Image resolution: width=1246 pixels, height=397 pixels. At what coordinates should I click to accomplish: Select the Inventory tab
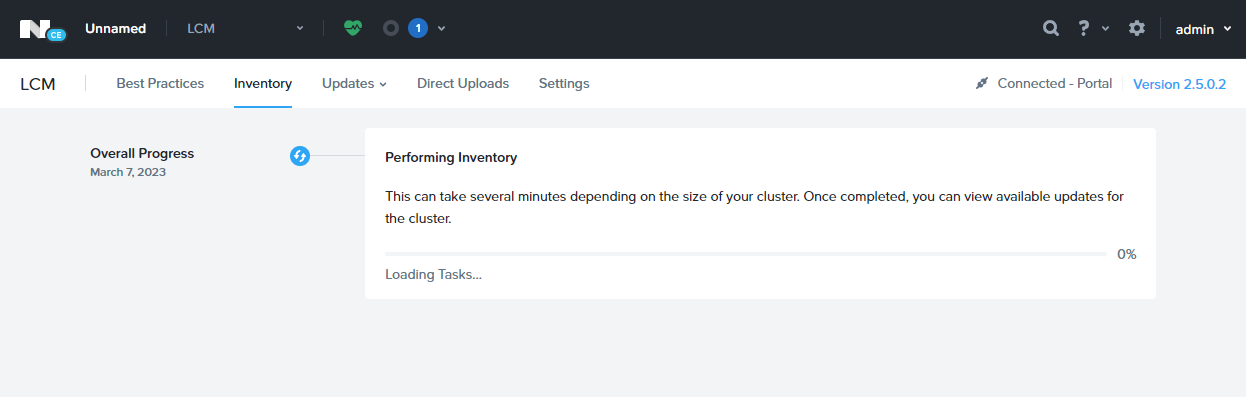(x=263, y=83)
